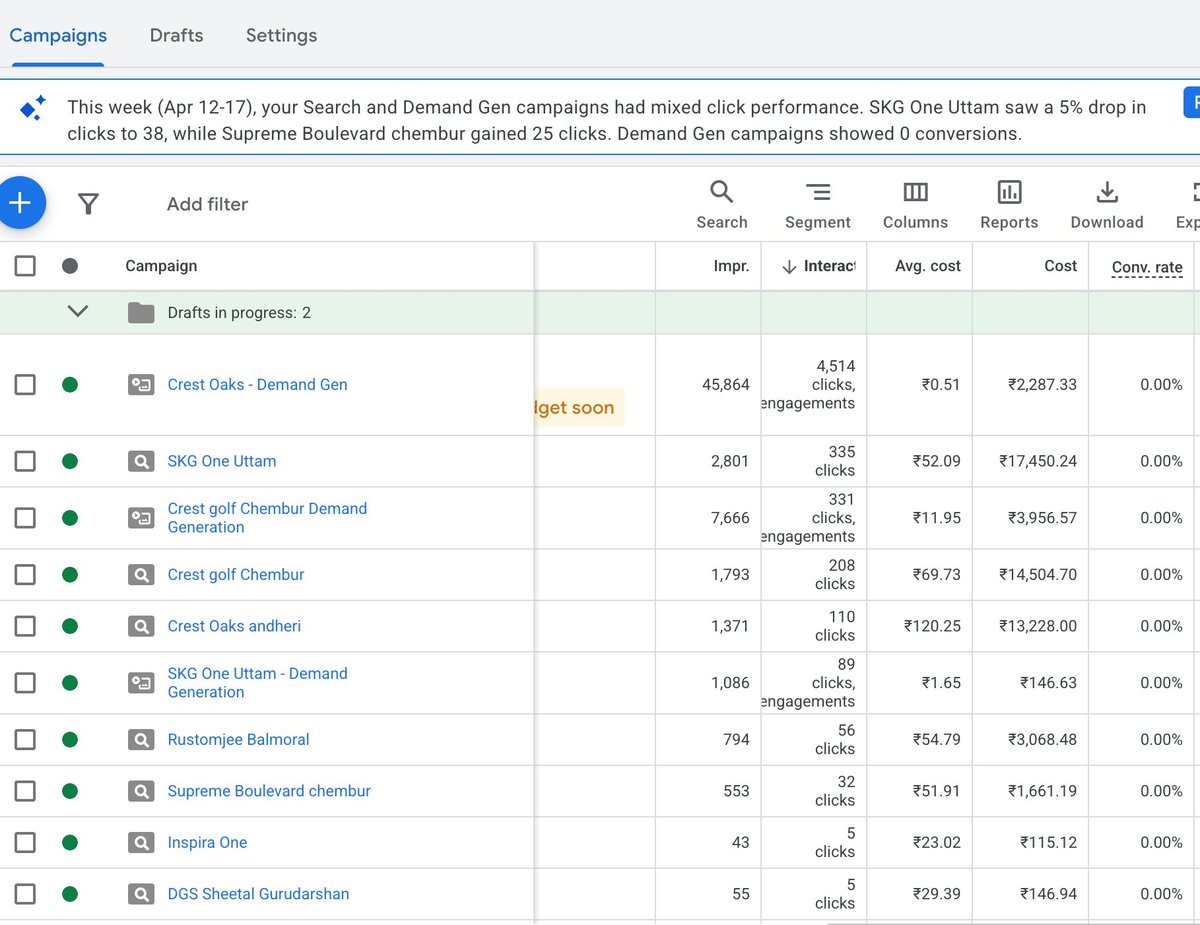Viewport: 1200px width, 925px height.
Task: Click the search icon beside Crest Oaks andheri
Action: pyautogui.click(x=141, y=626)
